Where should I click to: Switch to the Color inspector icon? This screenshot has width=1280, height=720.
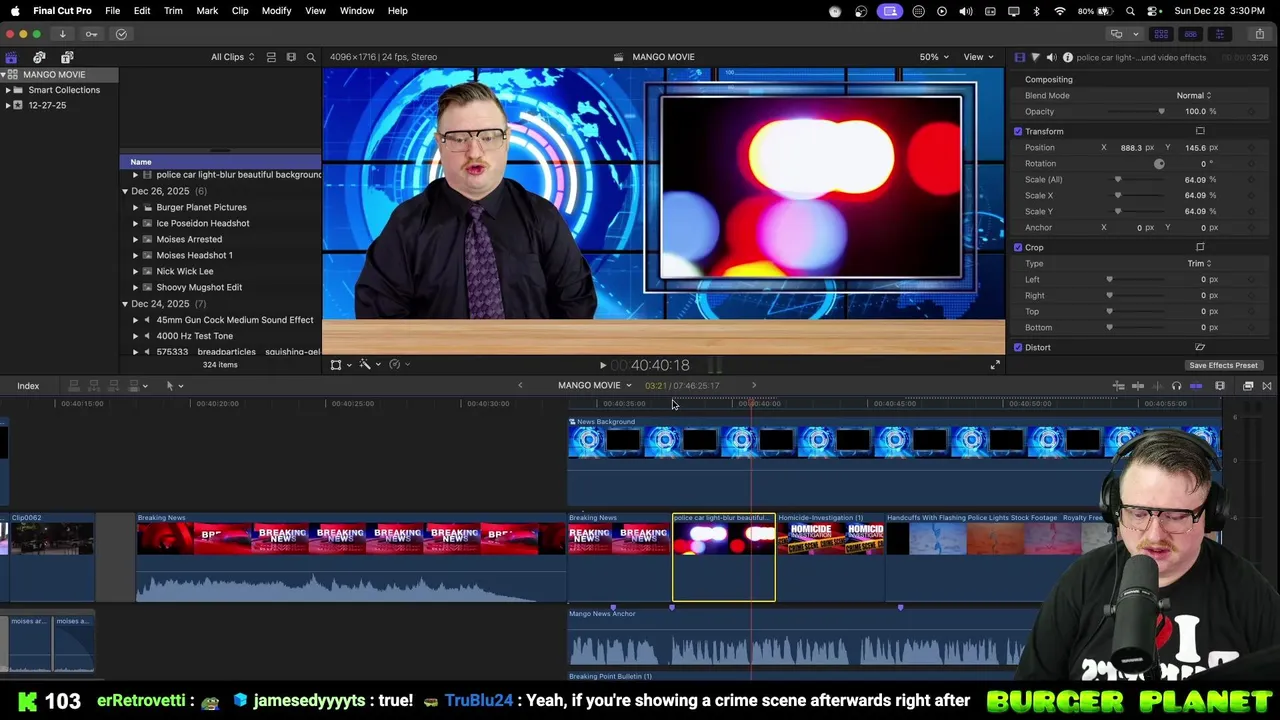click(x=1035, y=57)
